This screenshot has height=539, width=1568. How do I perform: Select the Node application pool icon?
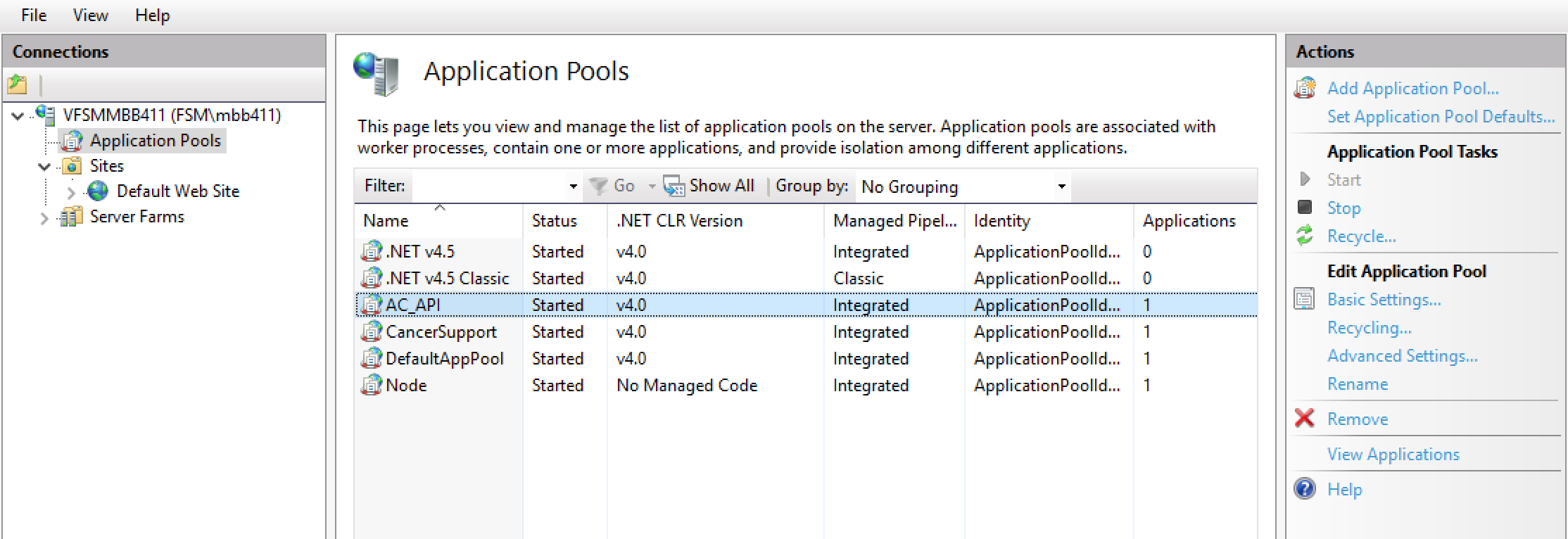coord(371,386)
